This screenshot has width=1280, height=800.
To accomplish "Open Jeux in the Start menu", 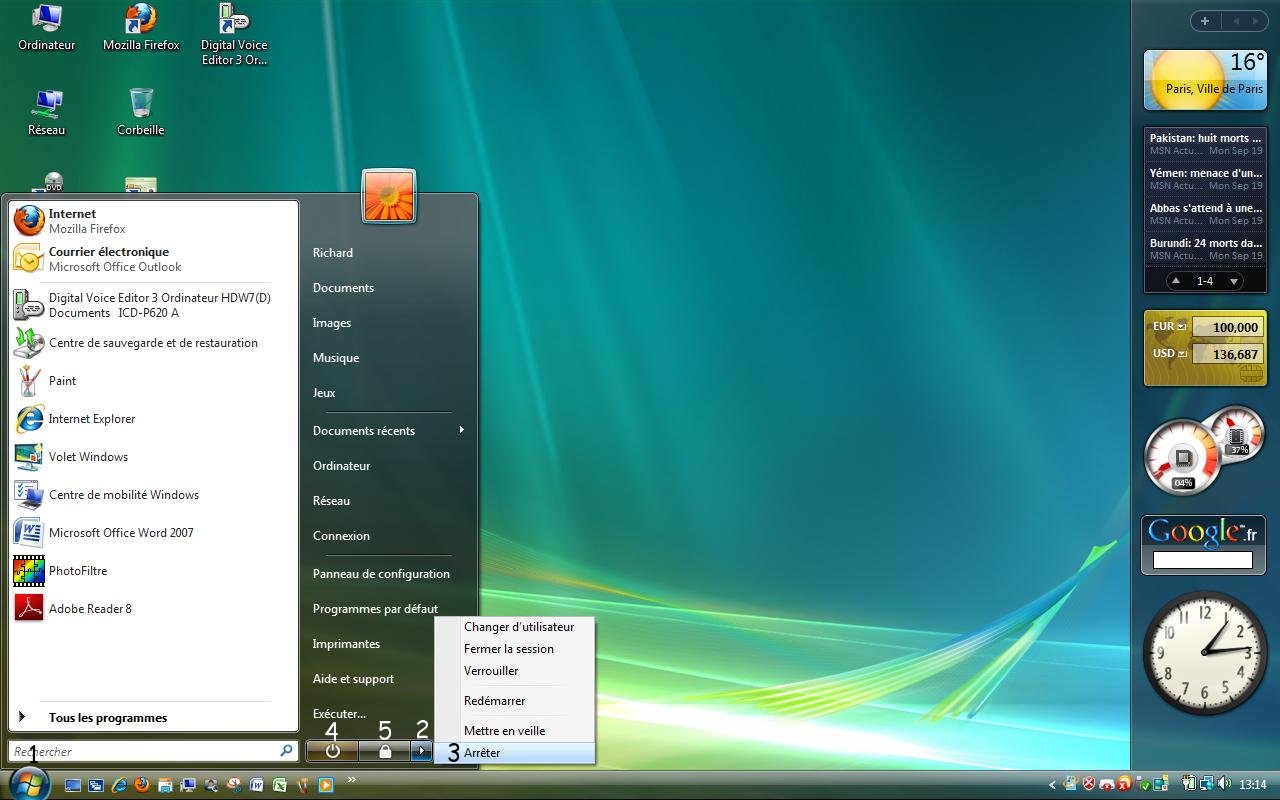I will tap(324, 393).
